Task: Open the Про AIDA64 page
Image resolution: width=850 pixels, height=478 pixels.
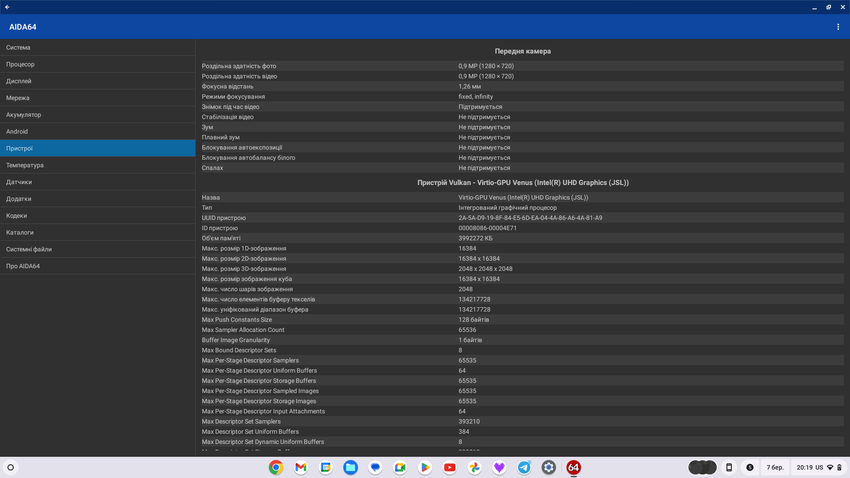Action: (97, 266)
